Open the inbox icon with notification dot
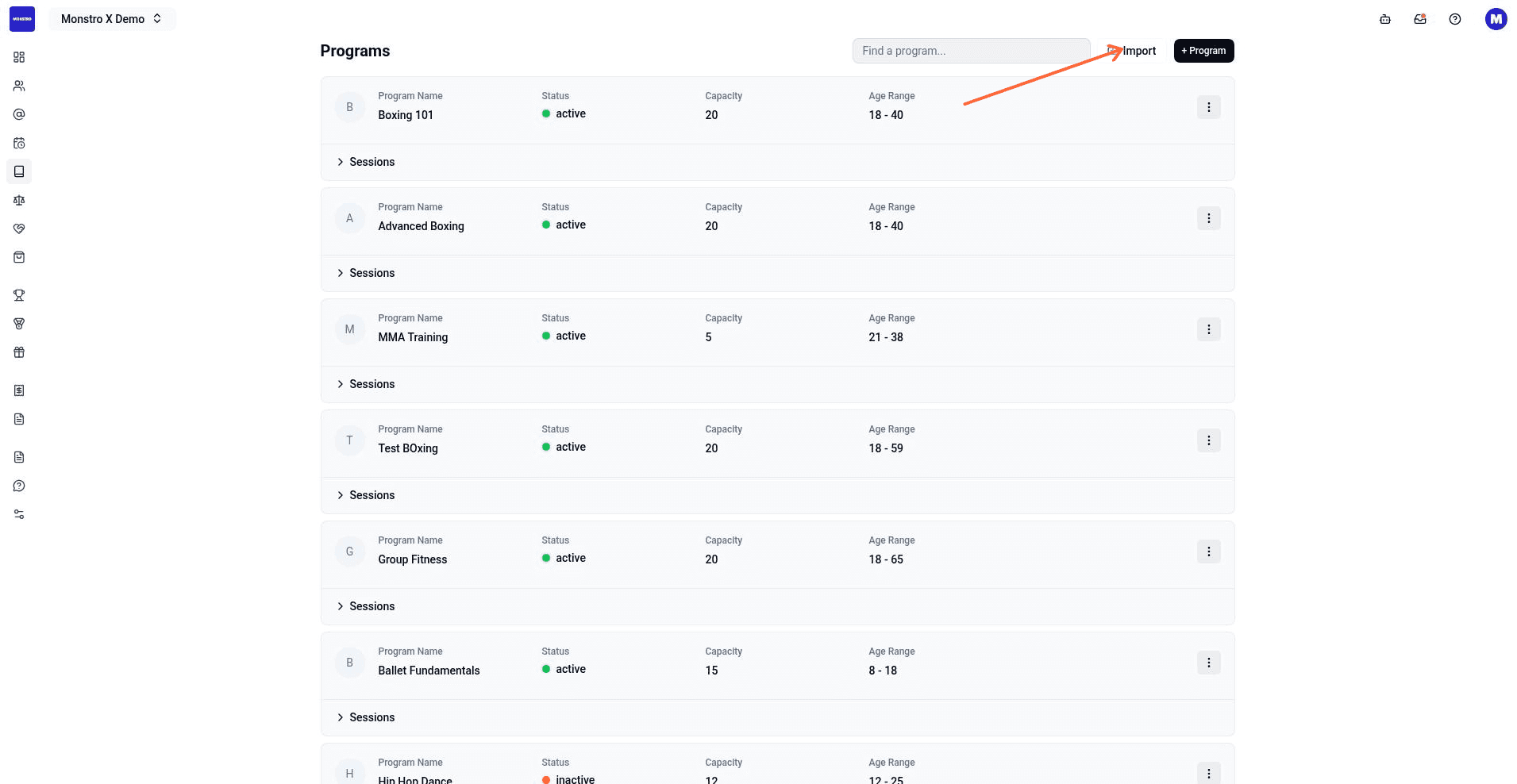The width and height of the screenshot is (1517, 784). pos(1420,19)
